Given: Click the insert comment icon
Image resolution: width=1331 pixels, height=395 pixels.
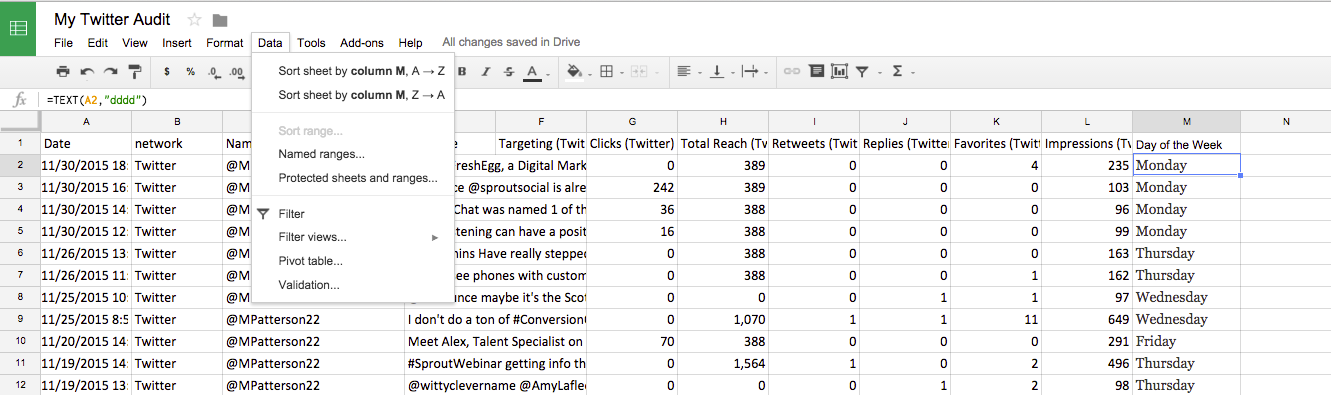Looking at the screenshot, I should click(816, 72).
